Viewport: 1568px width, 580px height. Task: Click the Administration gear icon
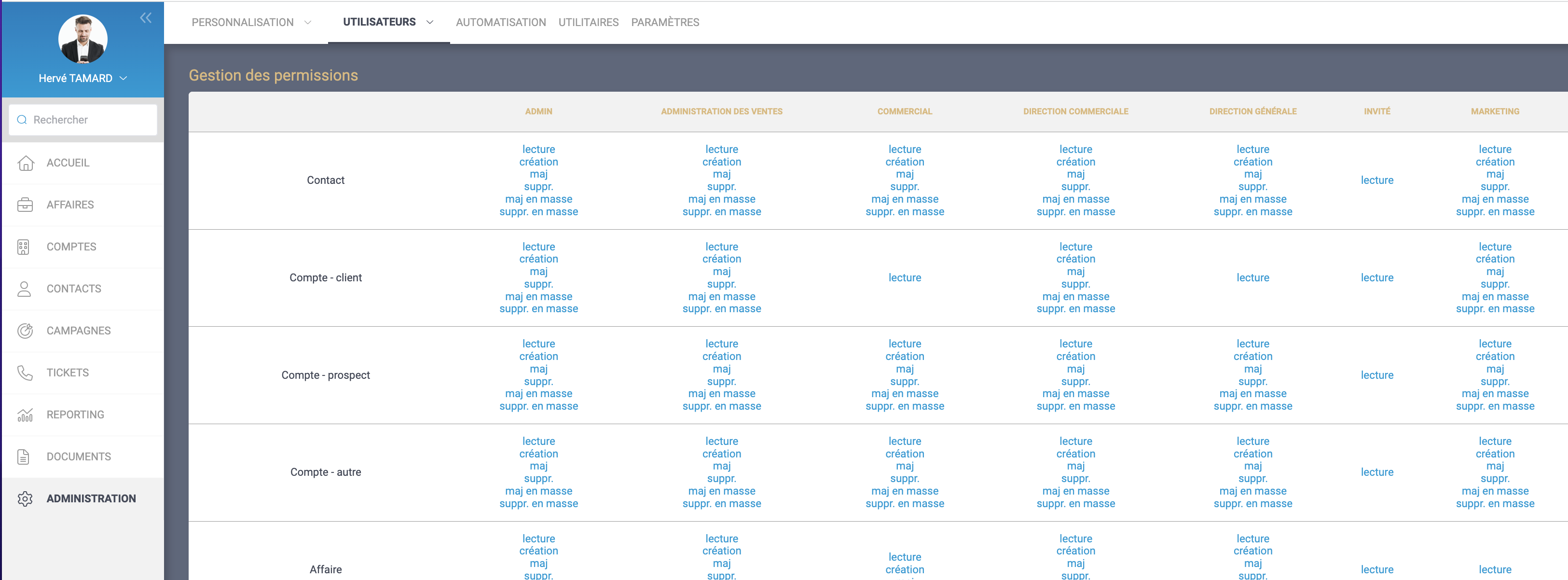[x=25, y=499]
